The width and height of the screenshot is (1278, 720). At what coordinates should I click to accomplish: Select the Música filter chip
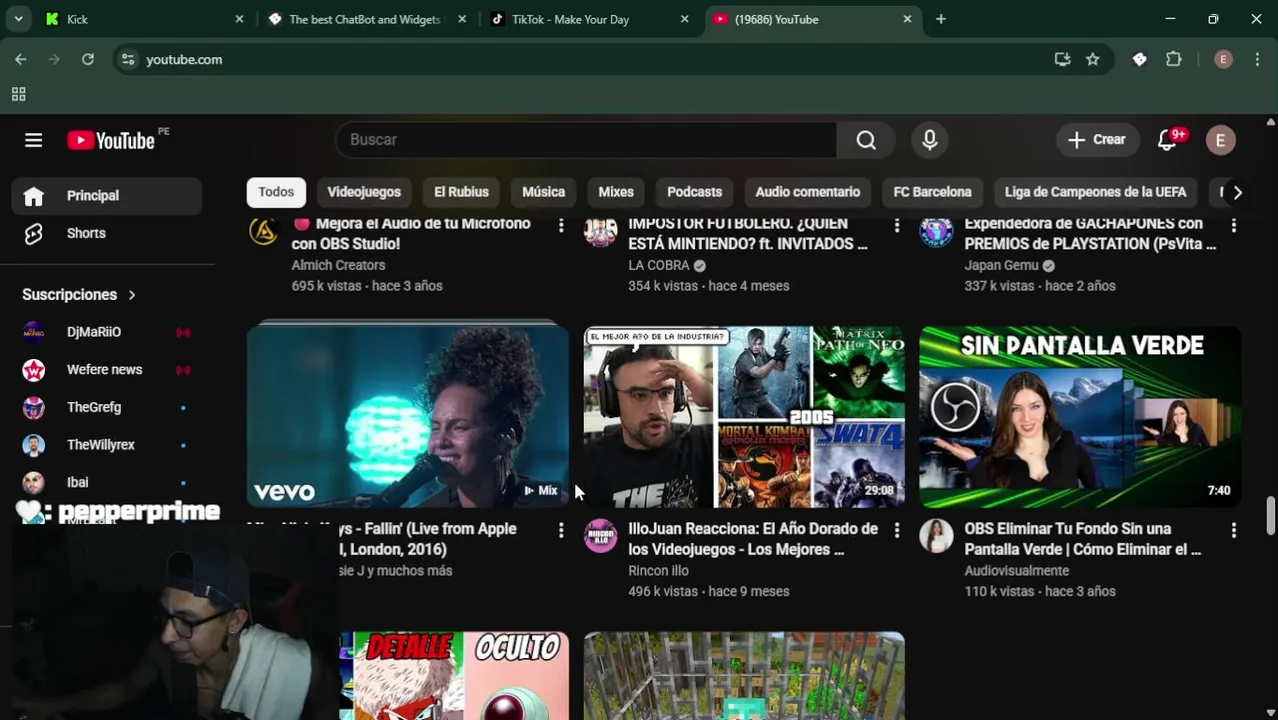[x=543, y=192]
